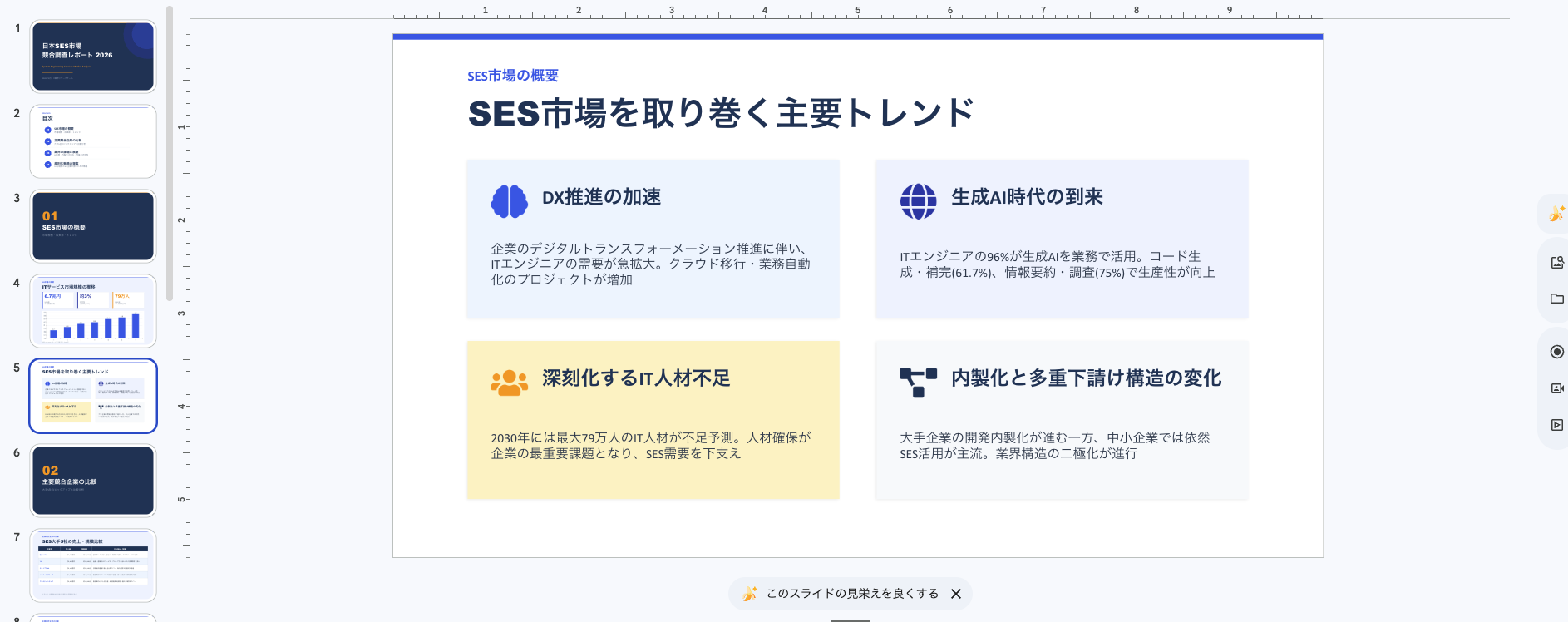Click the このスライドの見栄えを良くする button
The image size is (1568, 622).
851,594
